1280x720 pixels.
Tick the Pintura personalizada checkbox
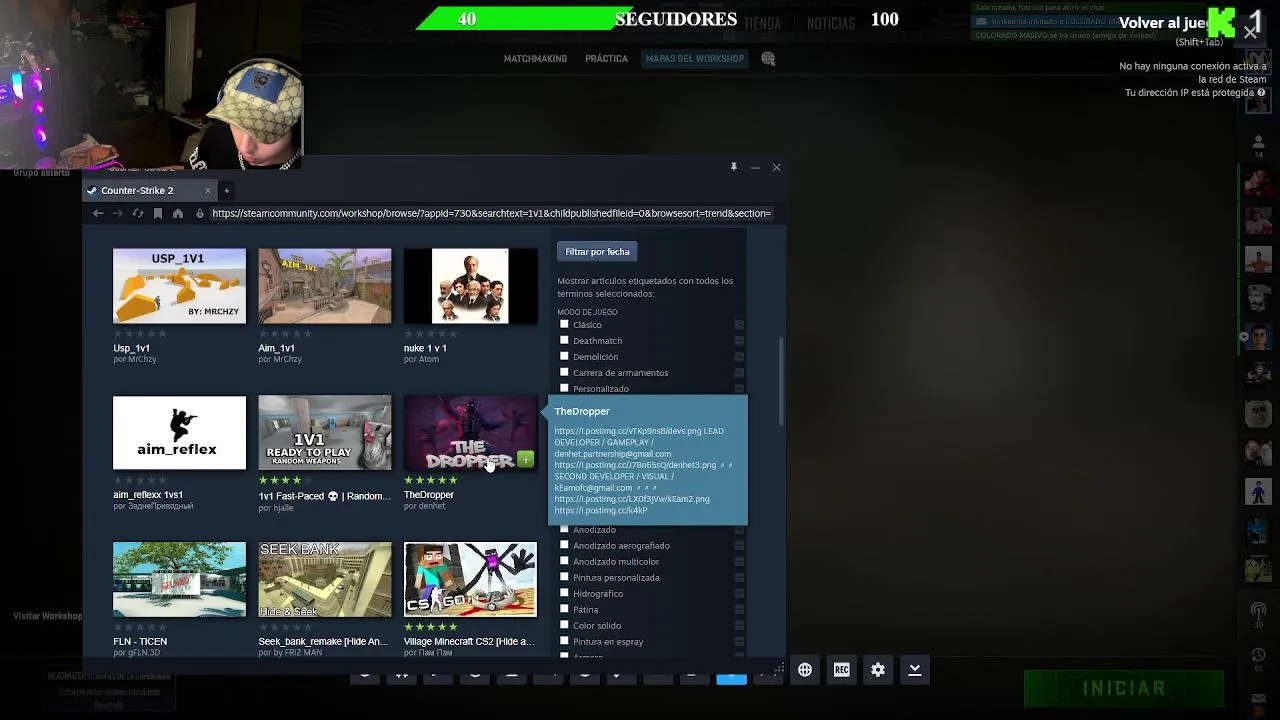tap(564, 577)
